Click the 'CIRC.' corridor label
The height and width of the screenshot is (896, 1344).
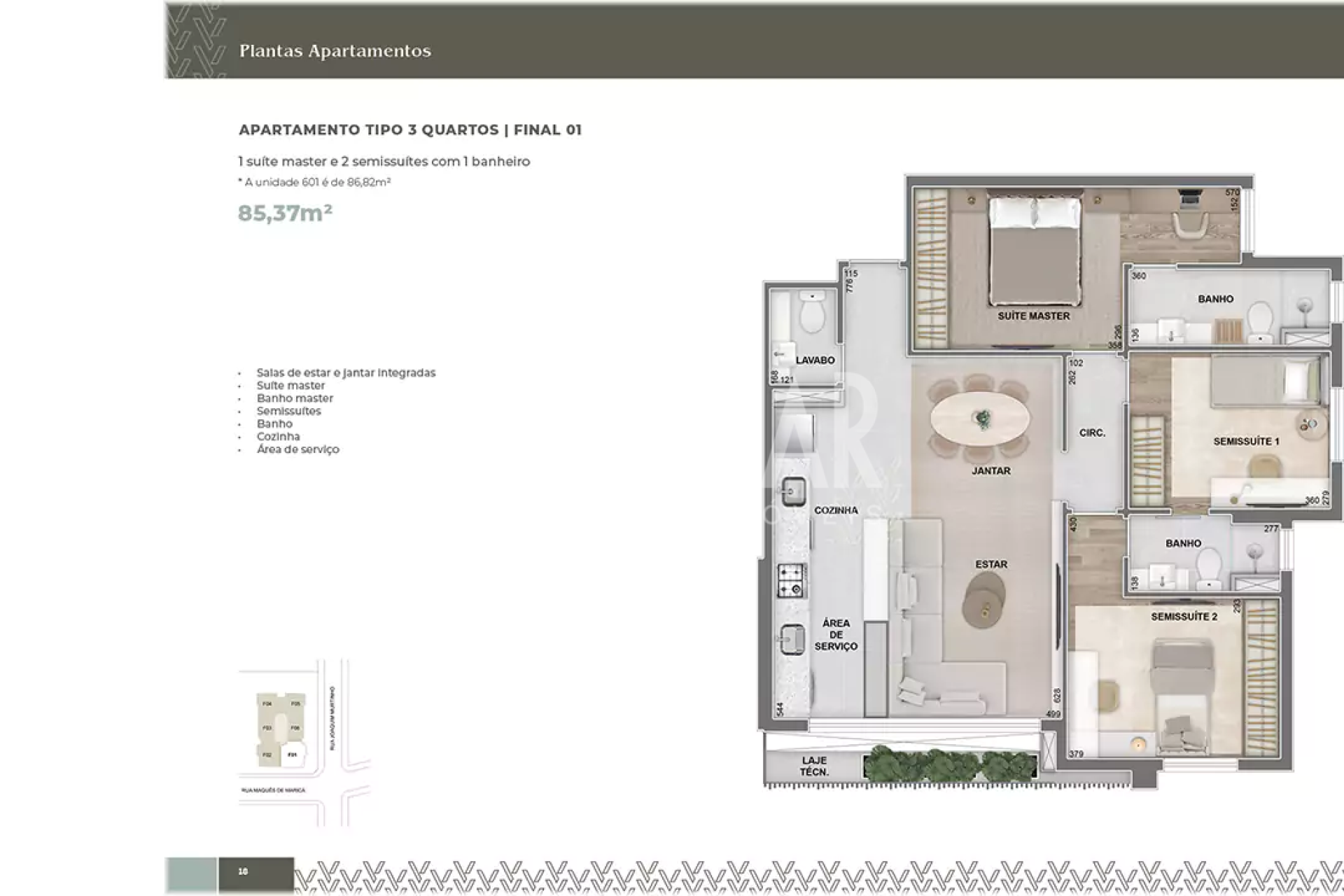pos(1092,433)
